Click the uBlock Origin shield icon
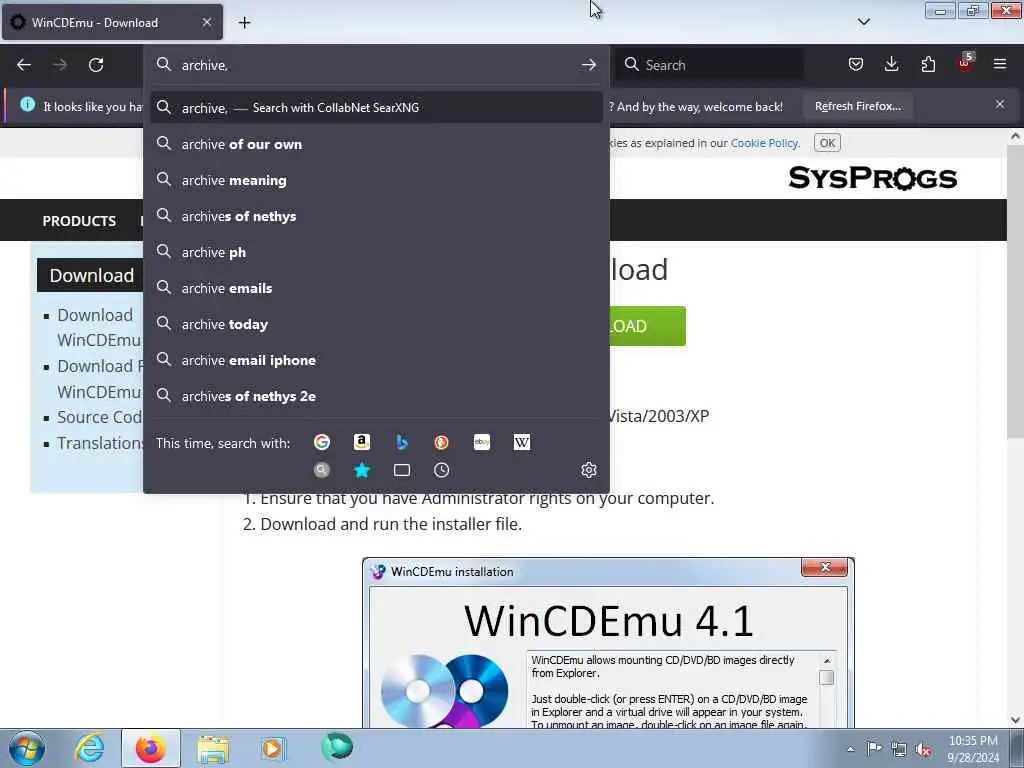This screenshot has height=768, width=1024. click(965, 63)
